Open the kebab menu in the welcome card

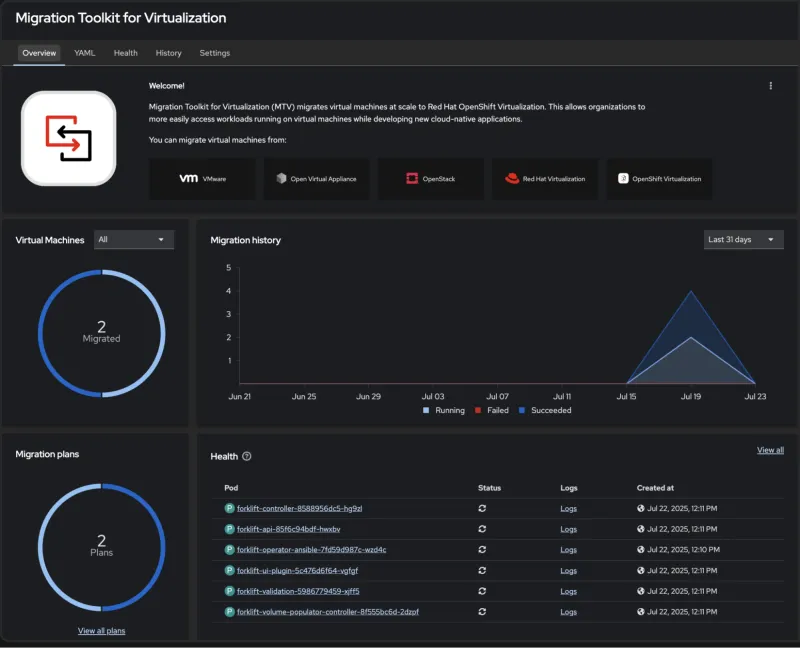(x=771, y=86)
